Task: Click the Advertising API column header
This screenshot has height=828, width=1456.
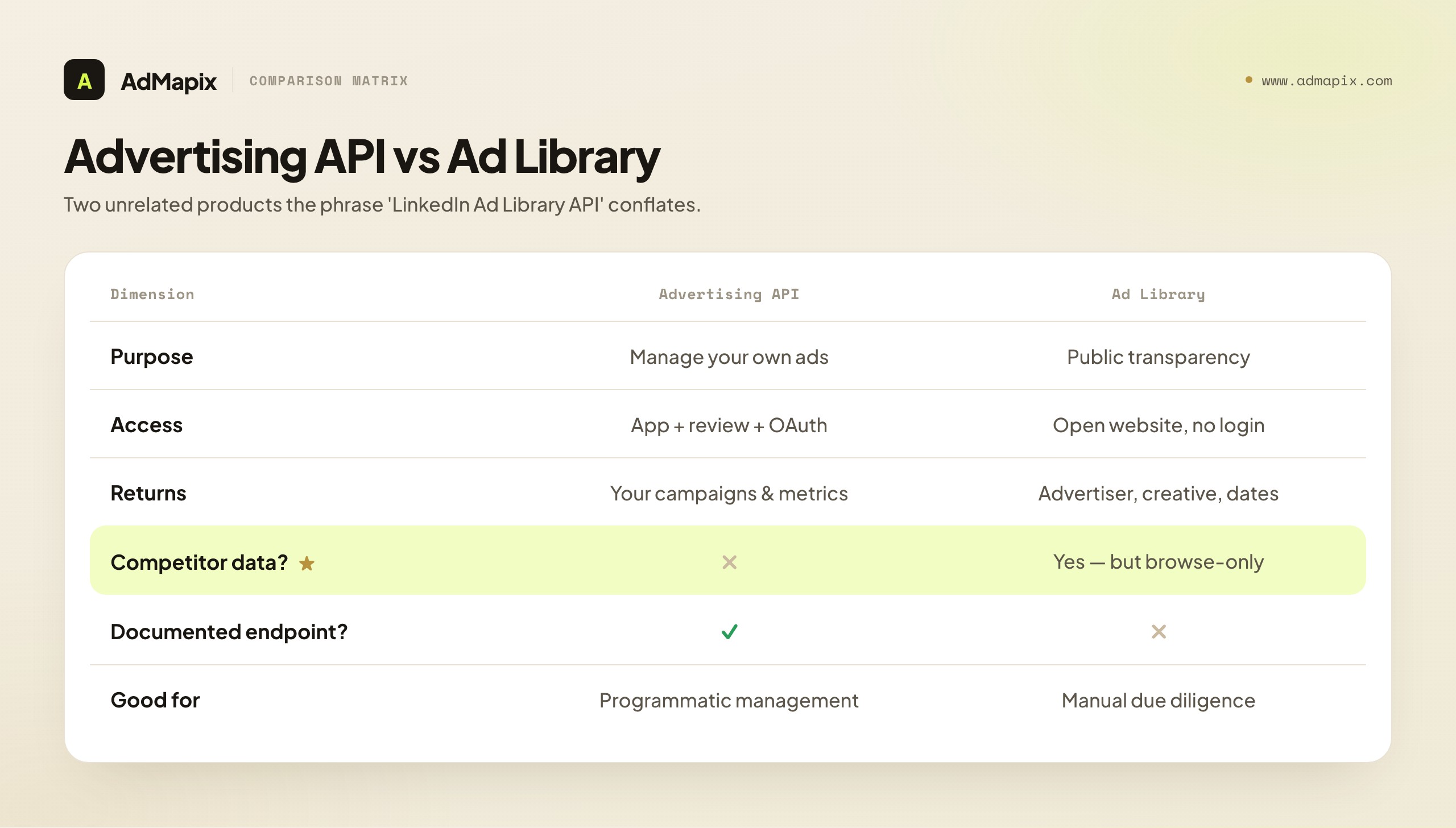Action: tap(729, 294)
